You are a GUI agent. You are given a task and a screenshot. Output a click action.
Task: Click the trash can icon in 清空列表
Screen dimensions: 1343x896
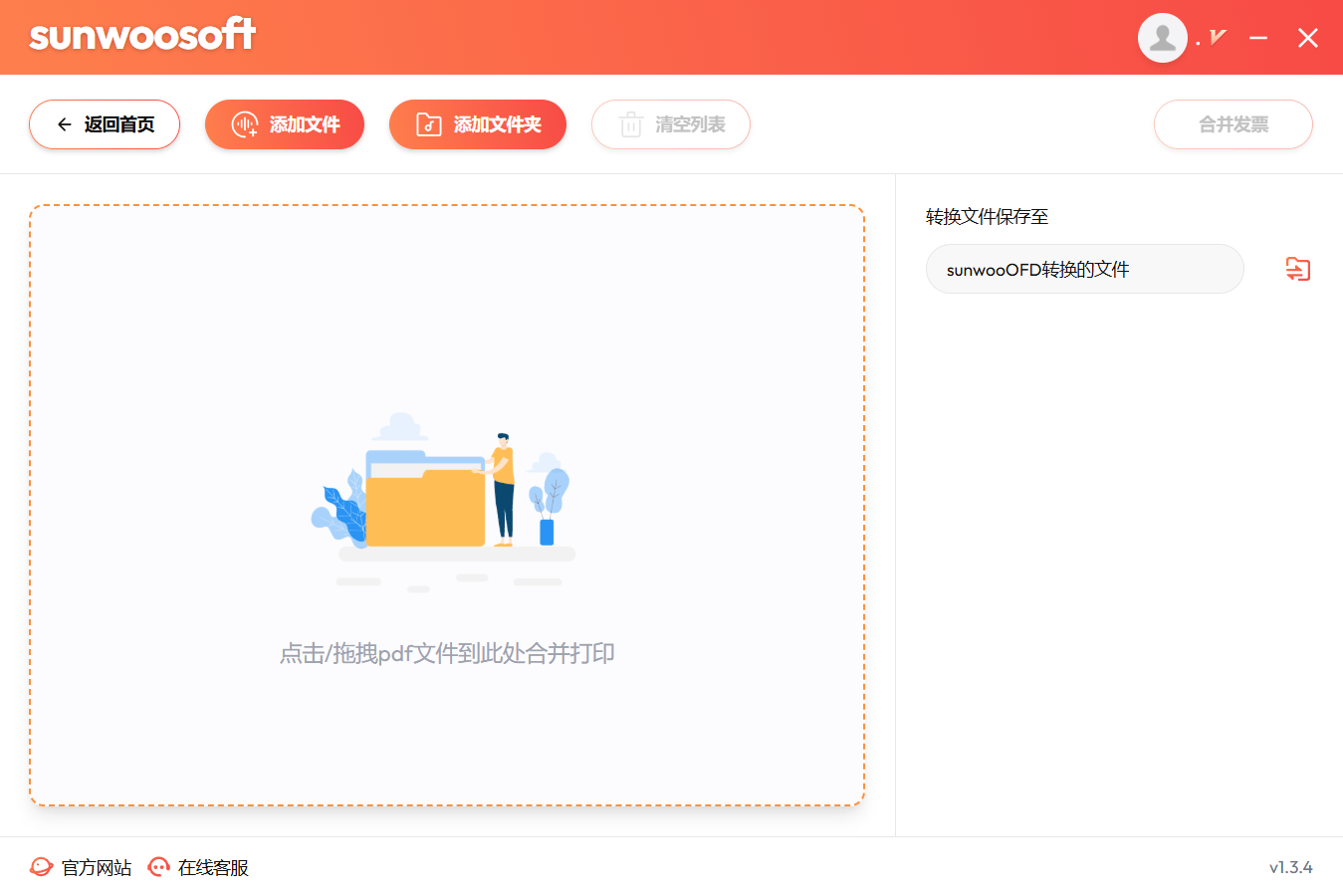pyautogui.click(x=630, y=124)
